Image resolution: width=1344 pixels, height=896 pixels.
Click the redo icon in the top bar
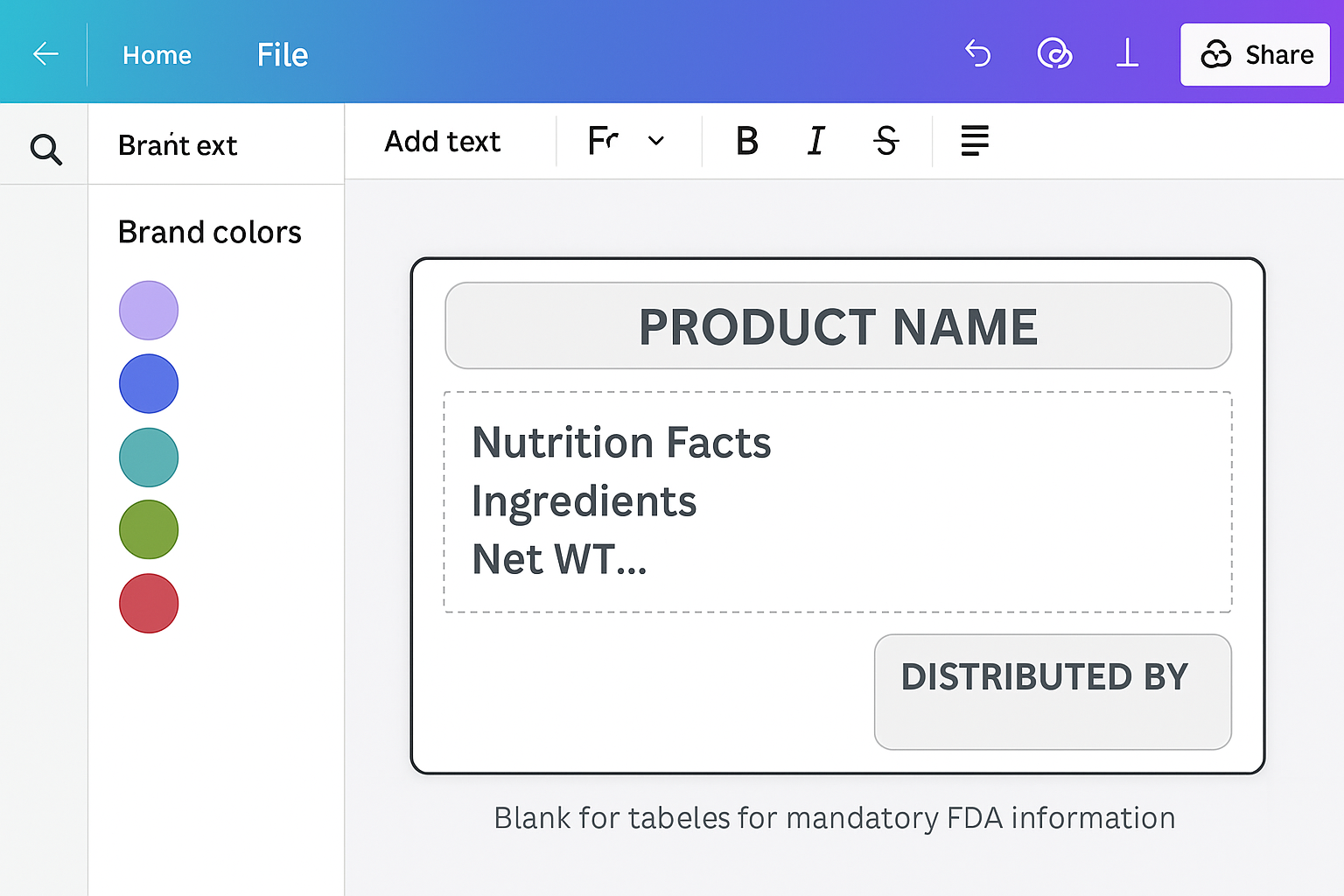coord(1053,53)
